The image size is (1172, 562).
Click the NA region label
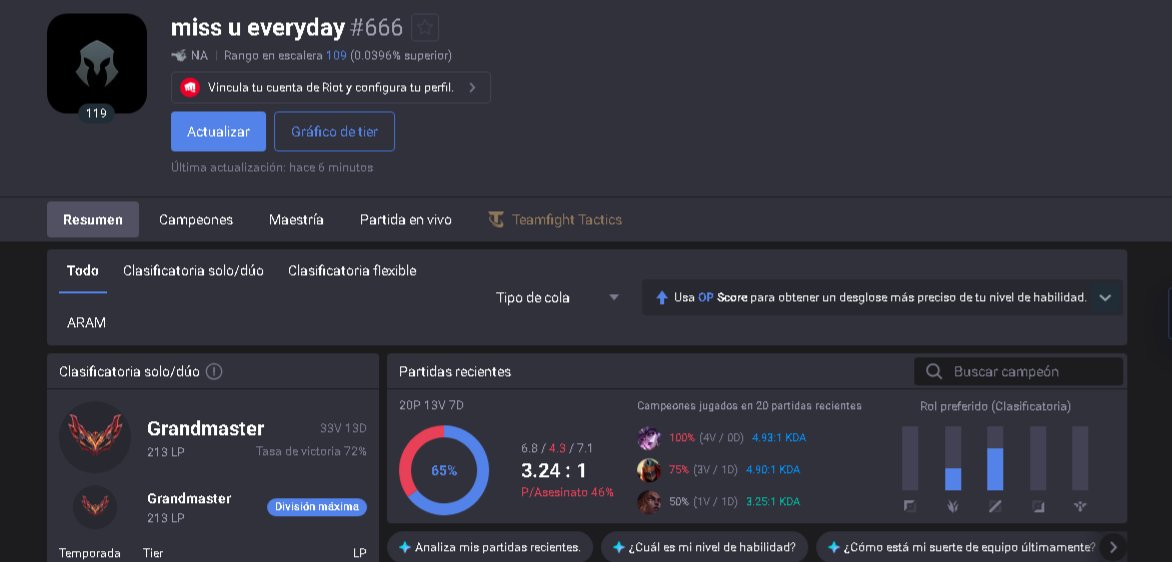[199, 55]
